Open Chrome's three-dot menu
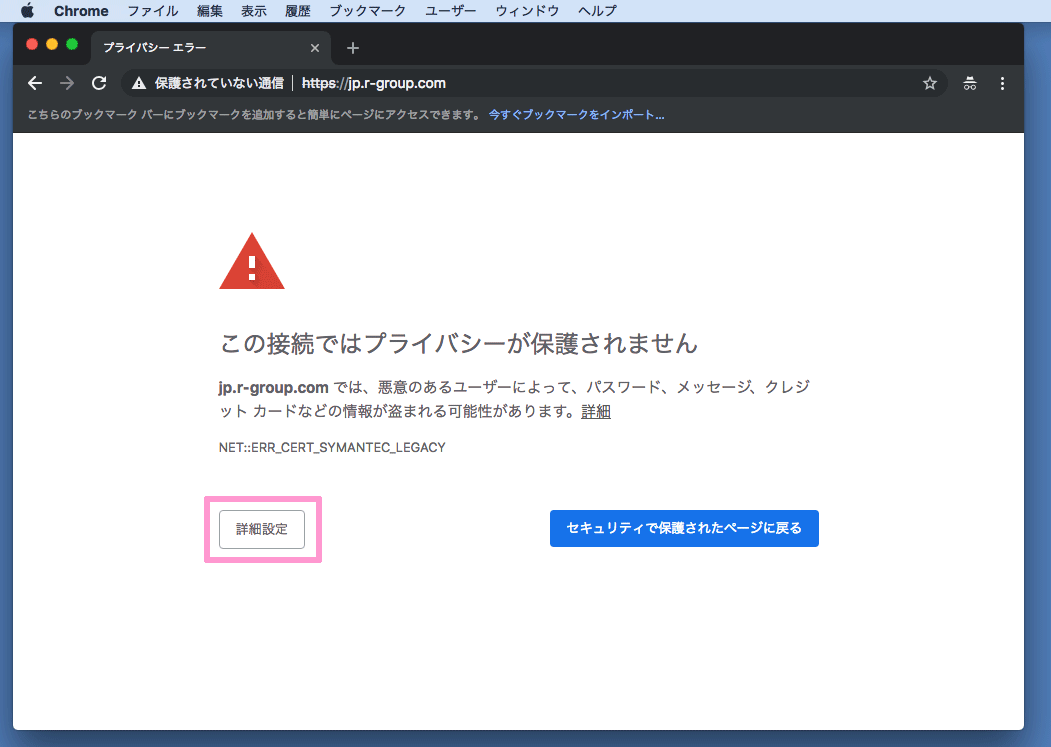Screen dimensions: 1051x747 [x=1002, y=84]
